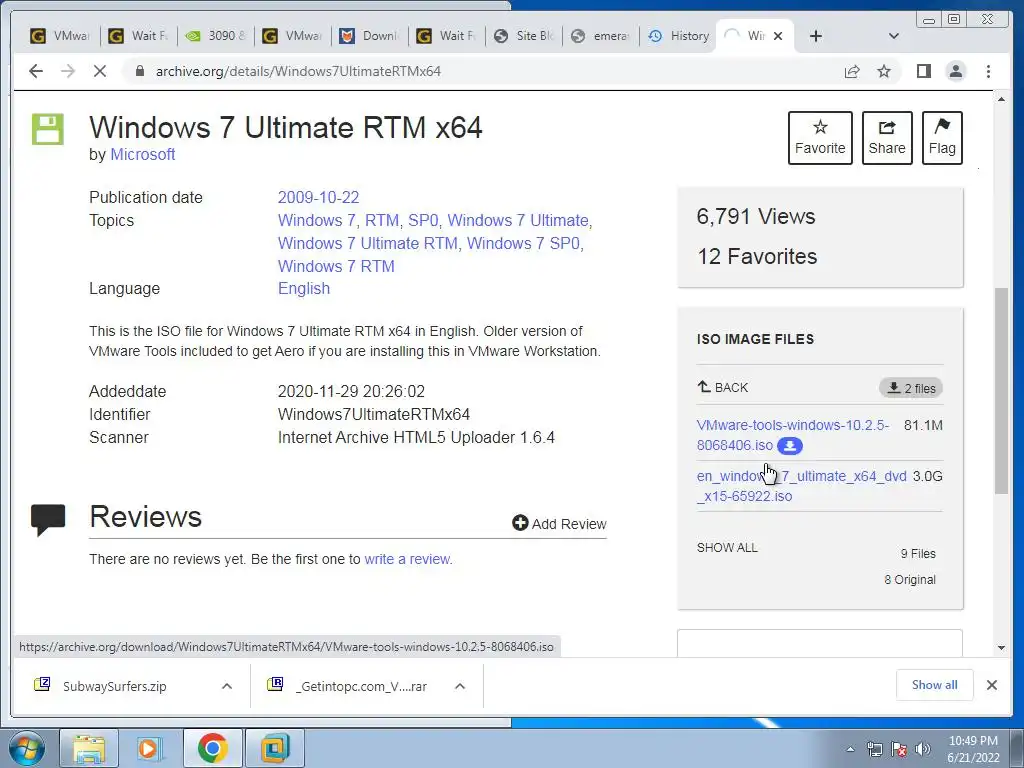Download all with the 2 files button
The image size is (1024, 768).
tap(910, 388)
